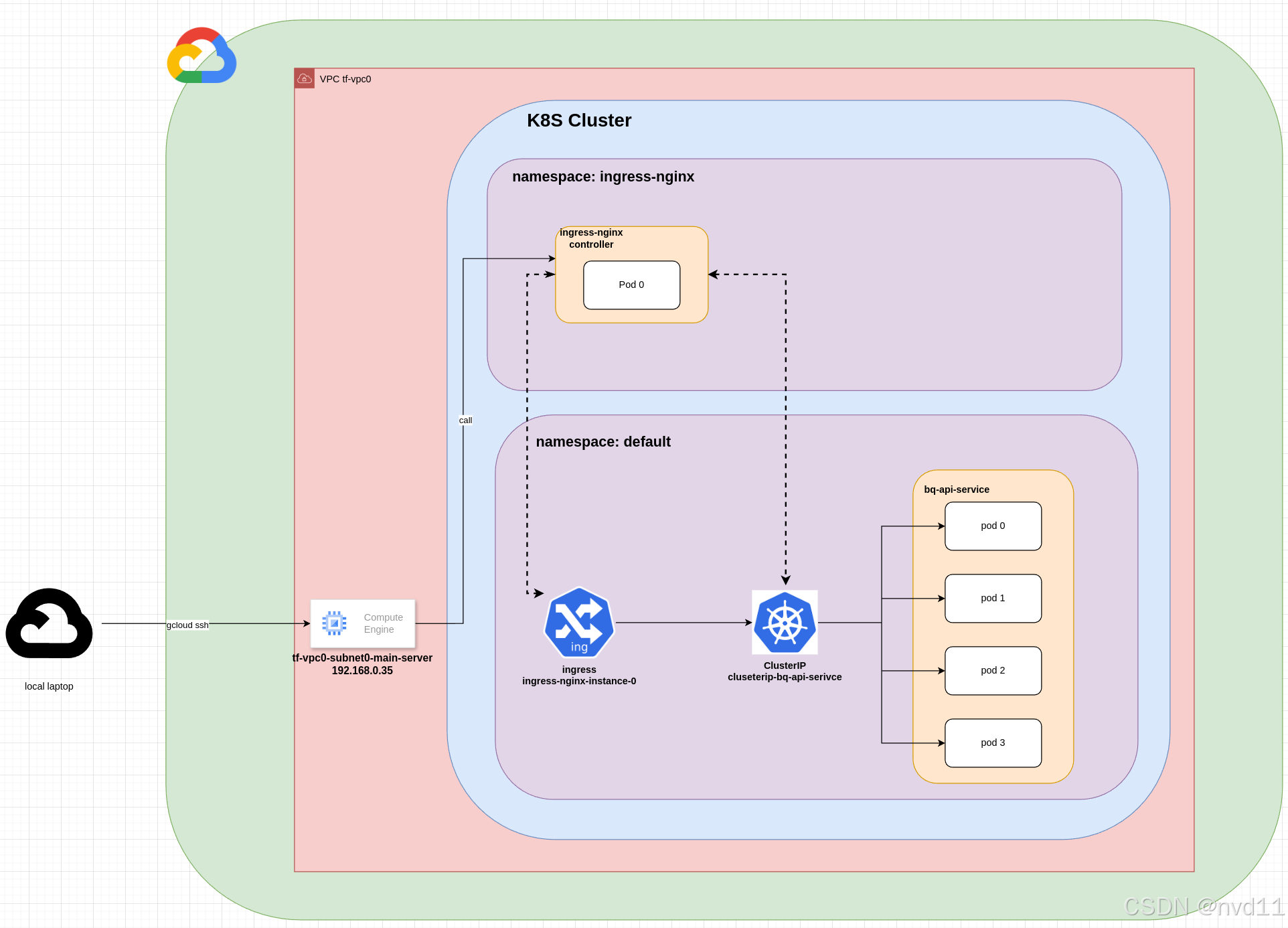The width and height of the screenshot is (1288, 928).
Task: Click the 'bq-api-service' label
Action: pos(957,489)
